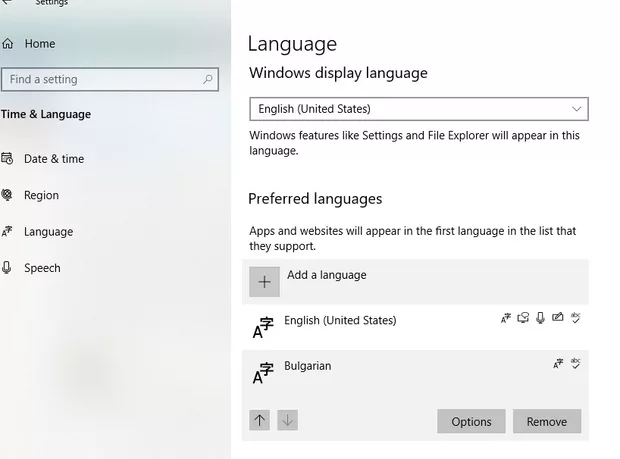Click the Language sidebar icon
The image size is (620, 459).
click(7, 231)
